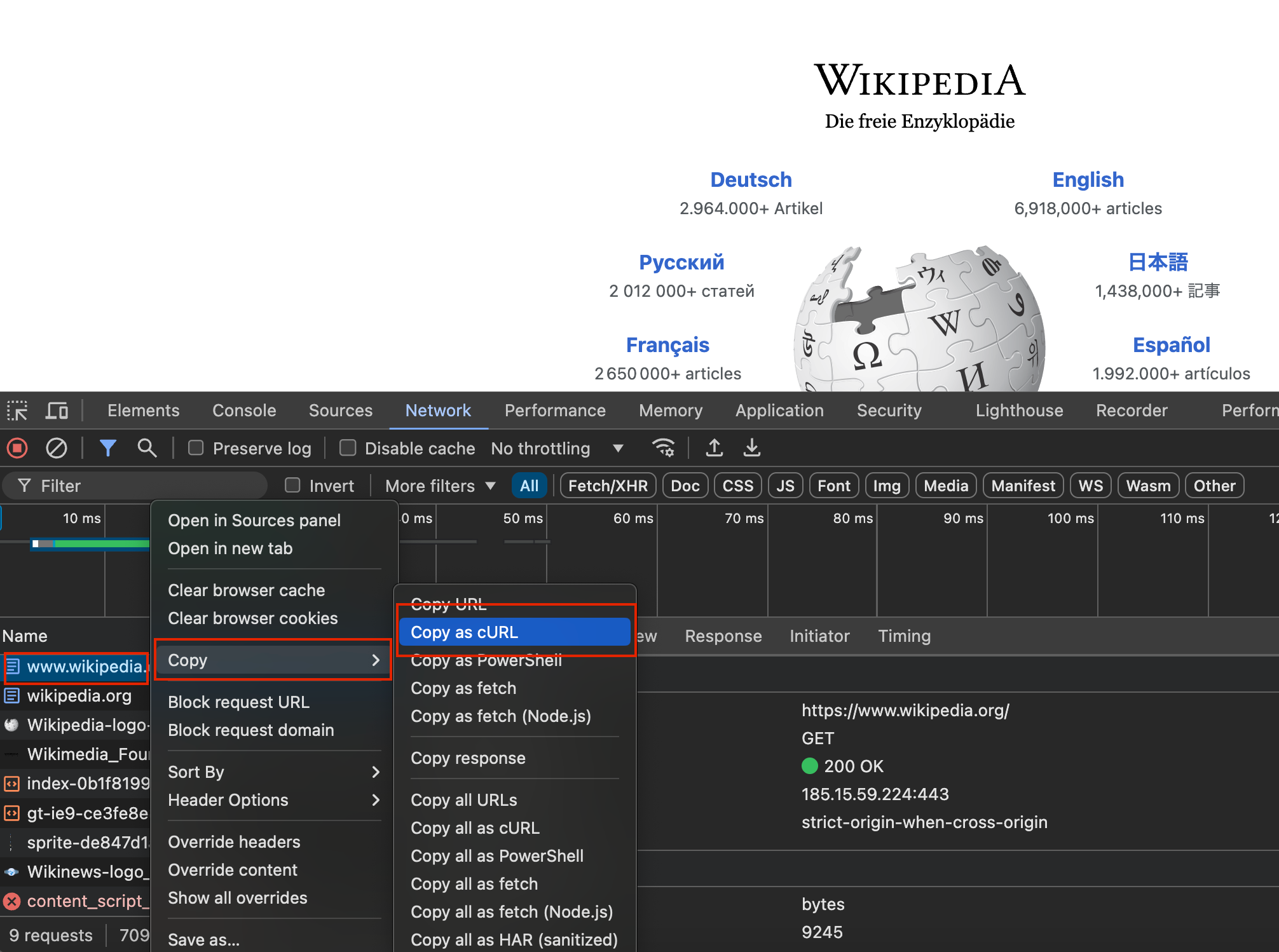Screen dimensions: 1279x952
Task: Open network conditions wifi icon
Action: [x=663, y=448]
